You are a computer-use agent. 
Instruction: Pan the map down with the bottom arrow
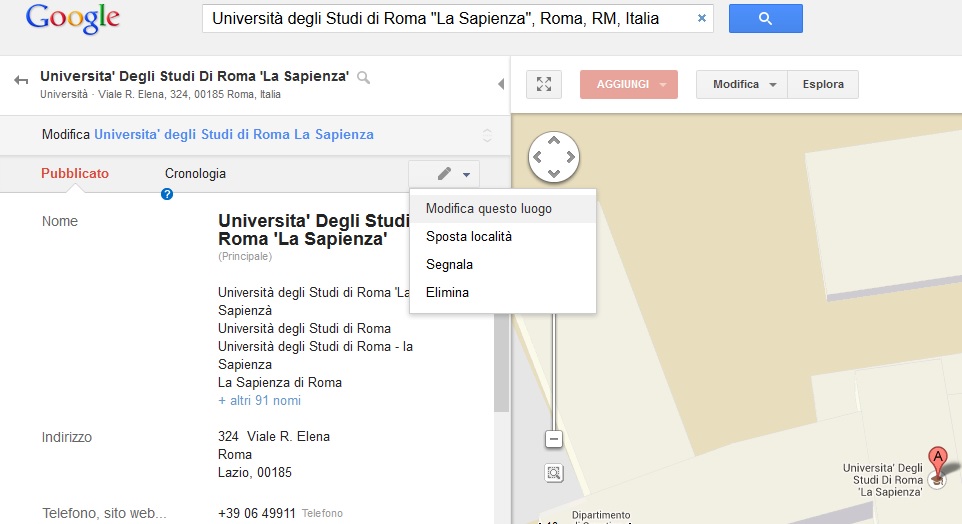tap(553, 174)
